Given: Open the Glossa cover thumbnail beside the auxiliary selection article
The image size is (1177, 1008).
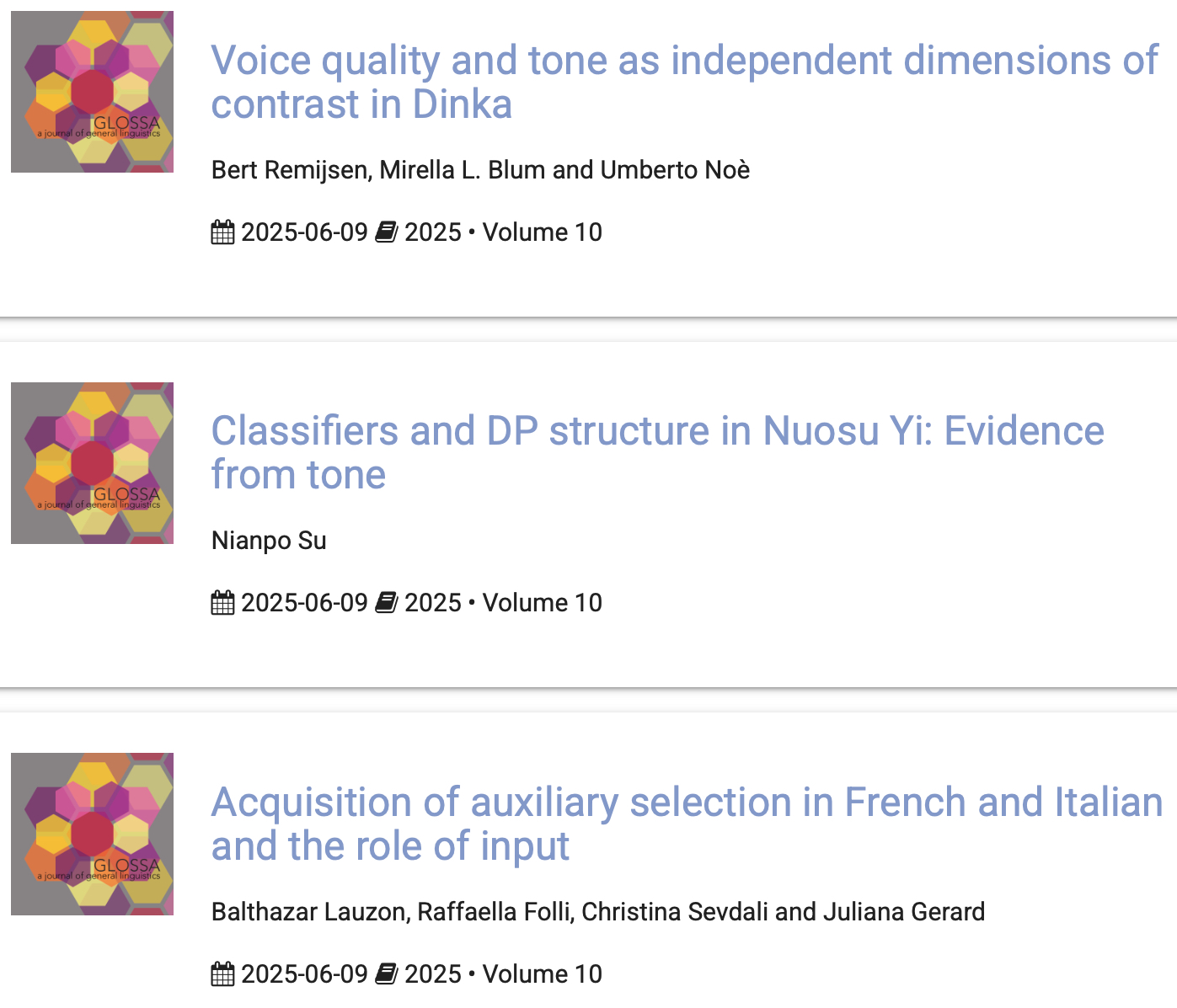Looking at the screenshot, I should (x=92, y=834).
